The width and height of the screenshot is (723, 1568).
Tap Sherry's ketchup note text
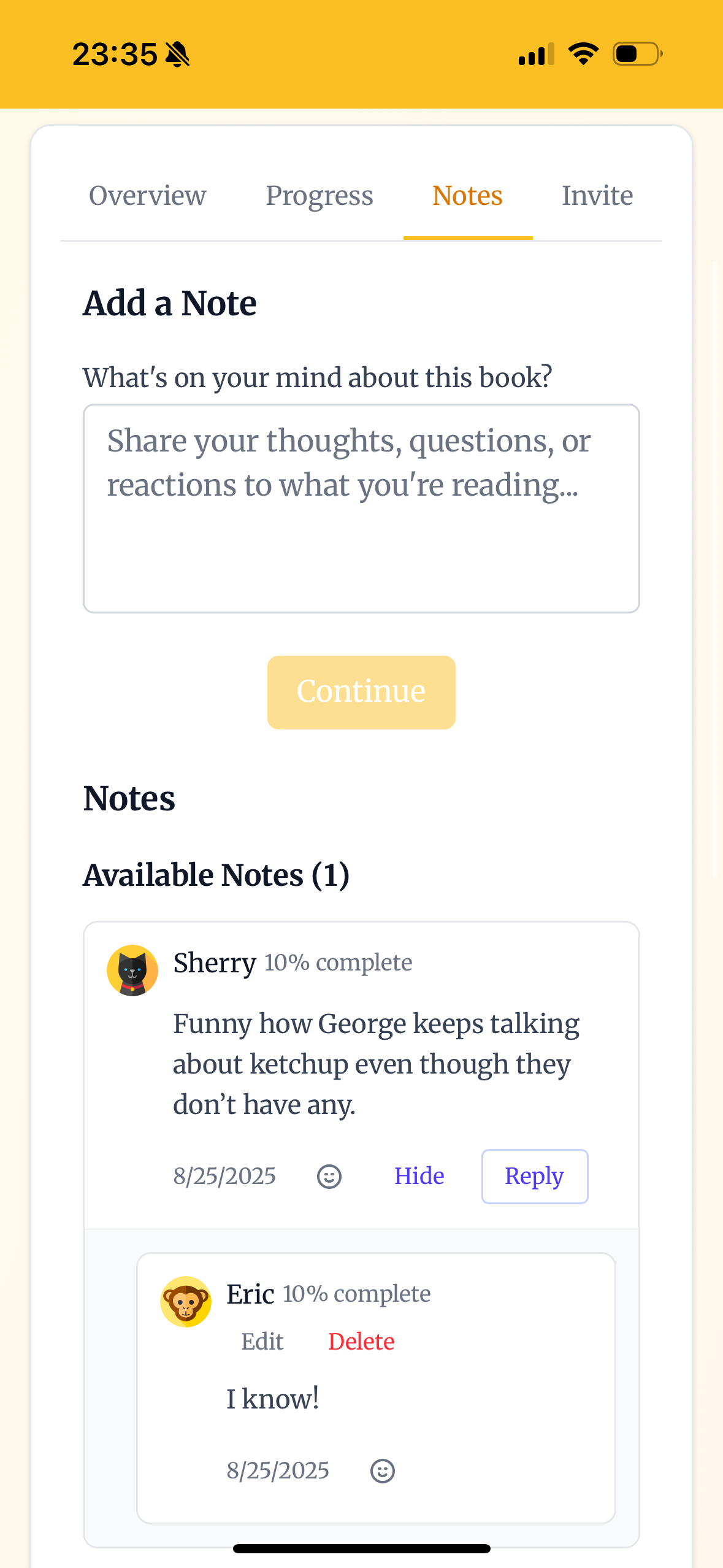click(x=375, y=1064)
